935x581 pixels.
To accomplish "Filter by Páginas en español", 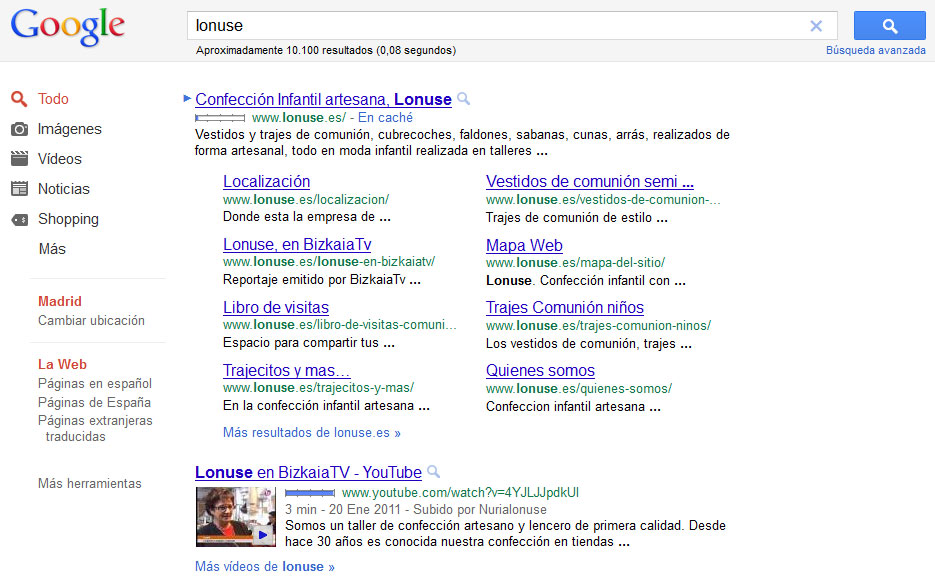I will tap(95, 384).
